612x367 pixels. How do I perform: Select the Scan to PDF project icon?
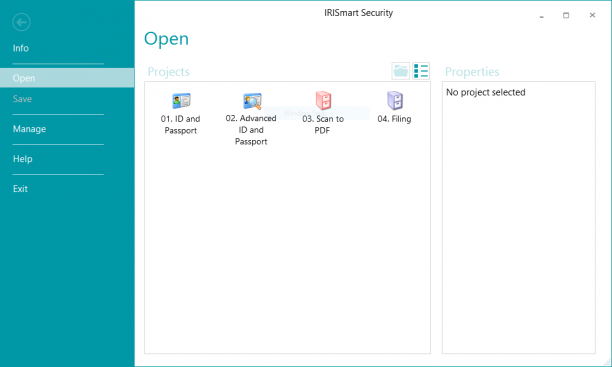[x=323, y=100]
